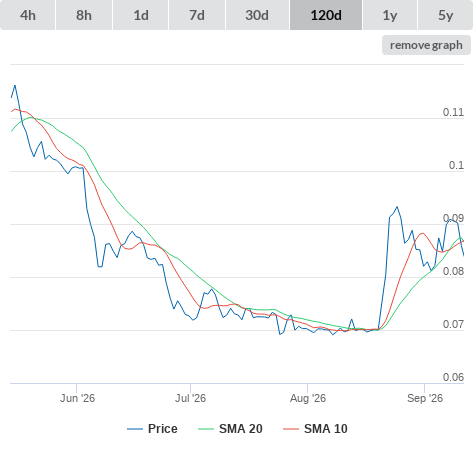Switch to the 1y range

[x=390, y=15]
